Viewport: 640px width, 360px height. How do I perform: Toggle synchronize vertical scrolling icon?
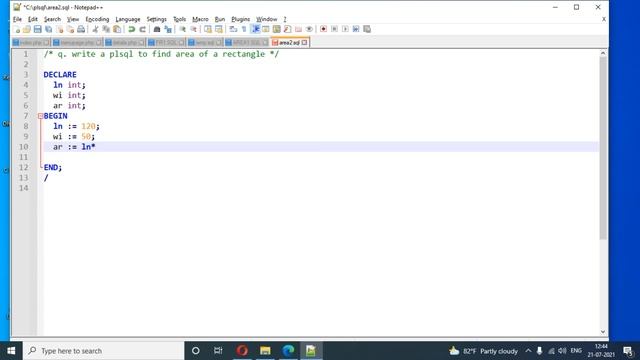coord(208,29)
